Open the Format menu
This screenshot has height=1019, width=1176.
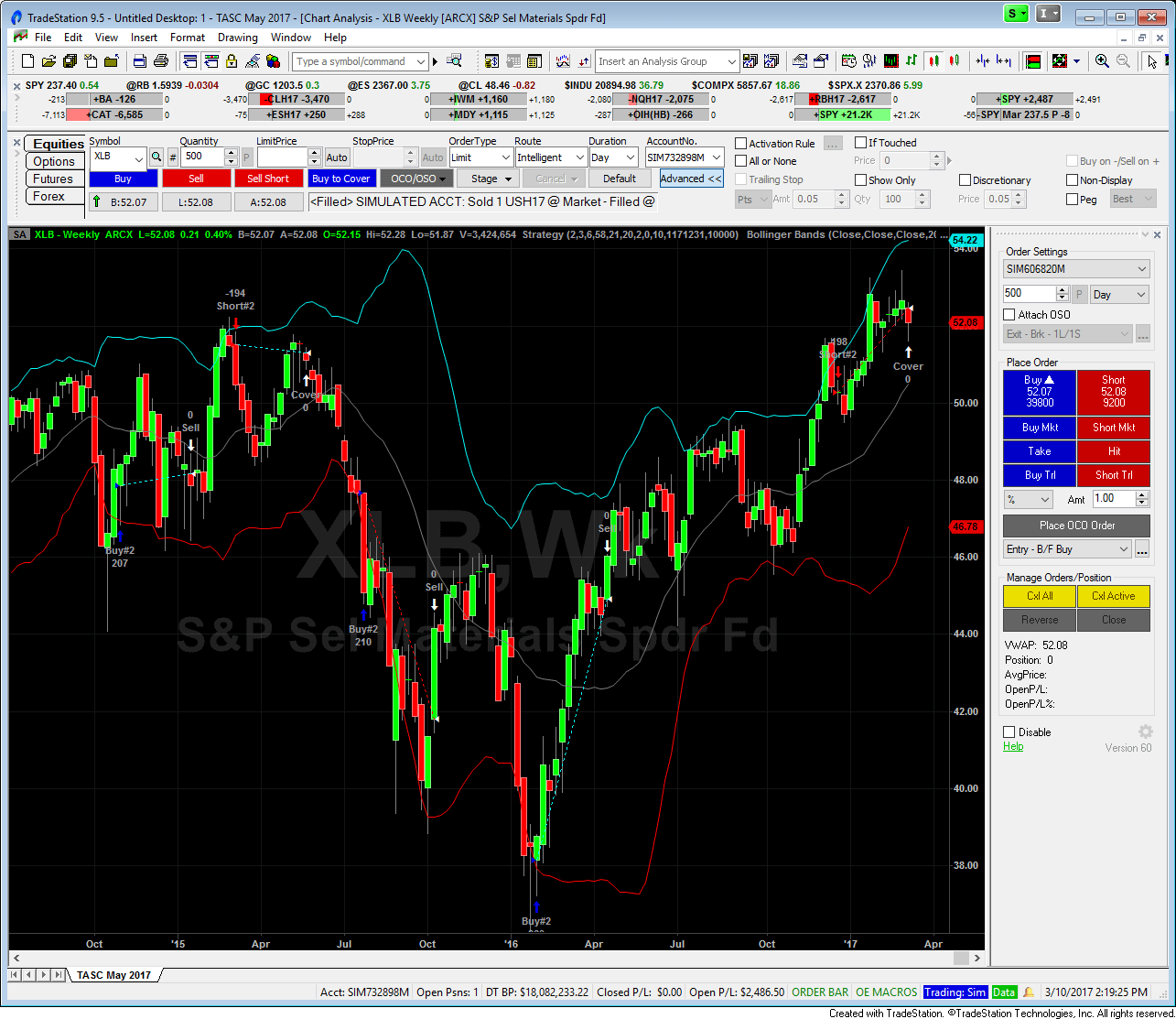tap(188, 38)
